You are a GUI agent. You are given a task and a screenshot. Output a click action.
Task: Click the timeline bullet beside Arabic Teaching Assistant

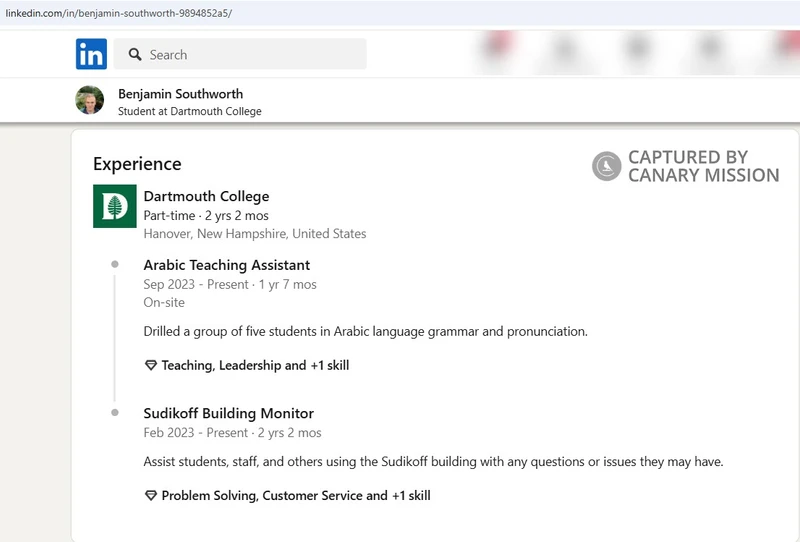pos(115,264)
